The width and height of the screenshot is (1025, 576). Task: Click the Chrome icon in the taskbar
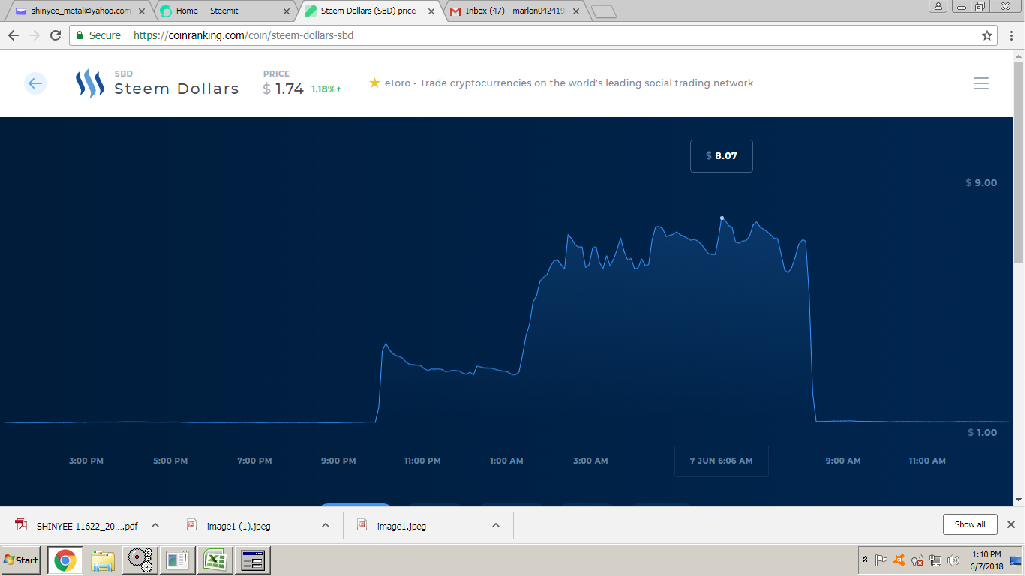coord(65,560)
